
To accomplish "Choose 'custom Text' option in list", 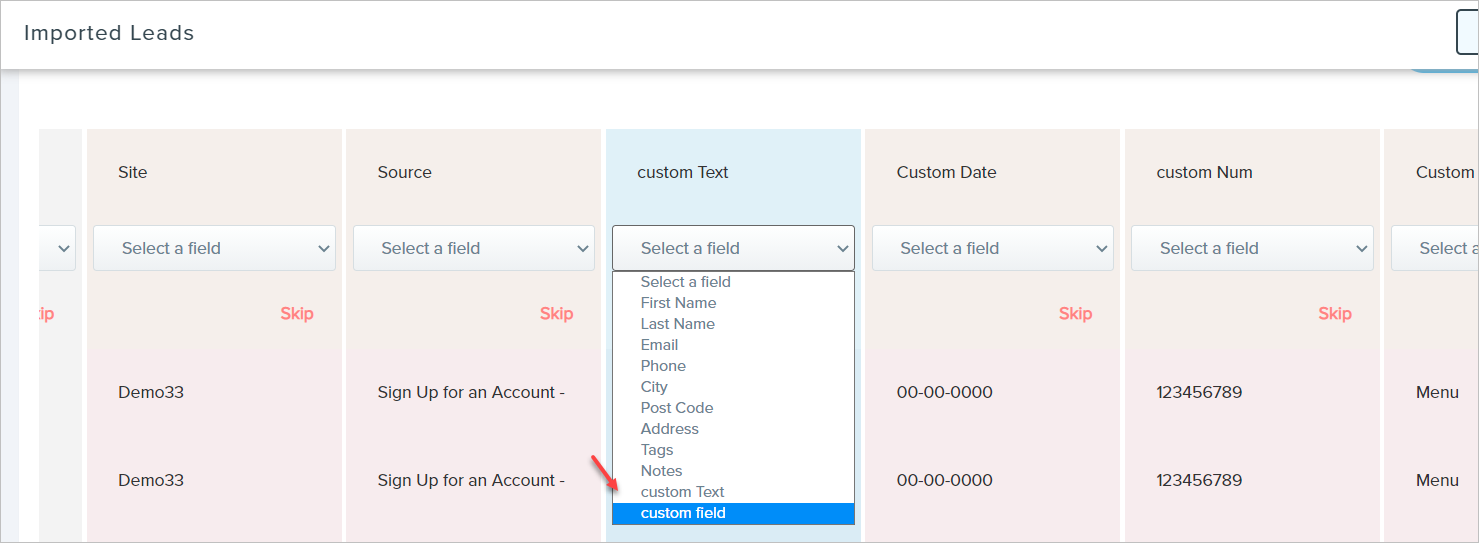I will tap(682, 492).
